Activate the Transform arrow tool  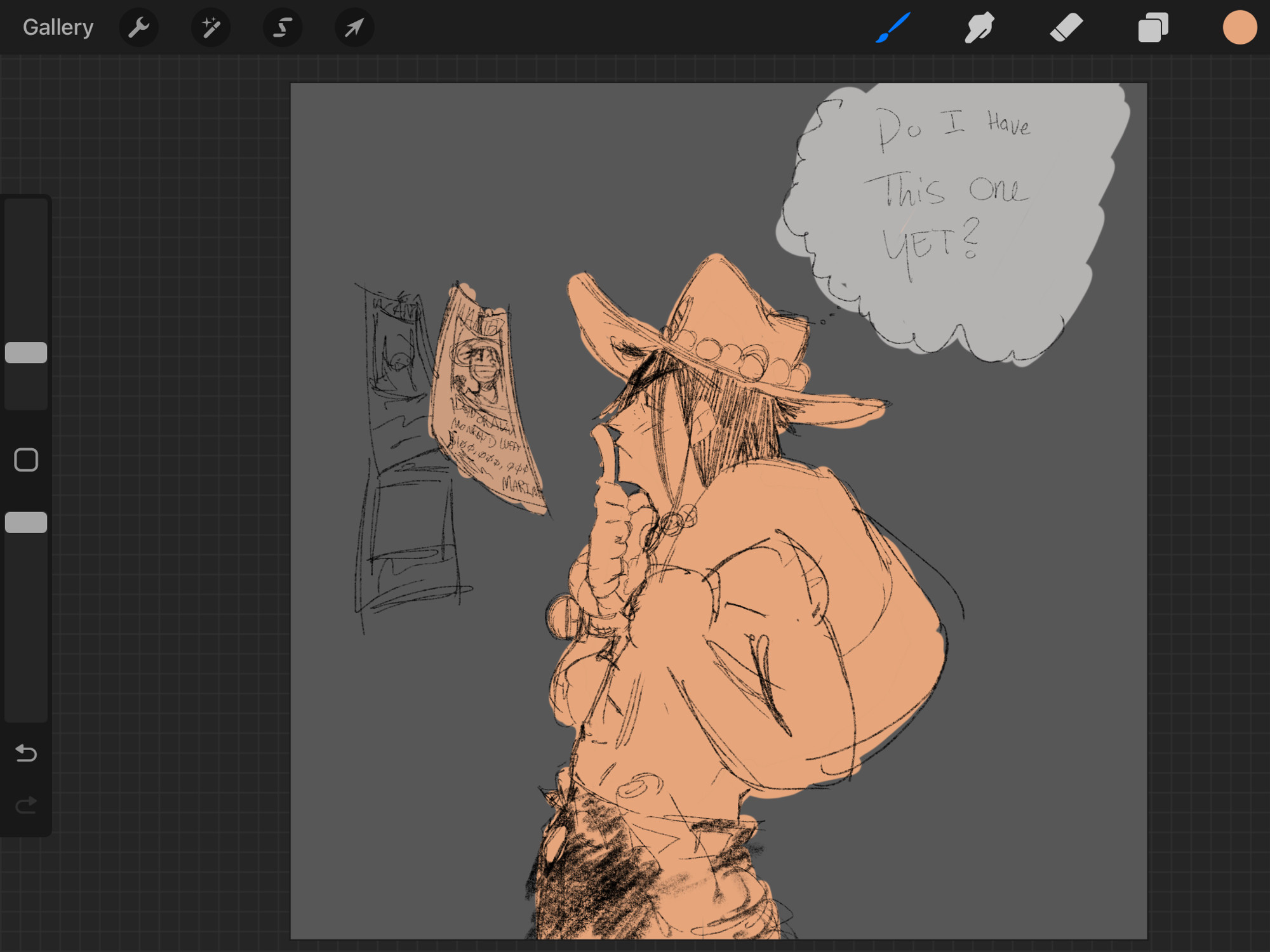click(354, 27)
